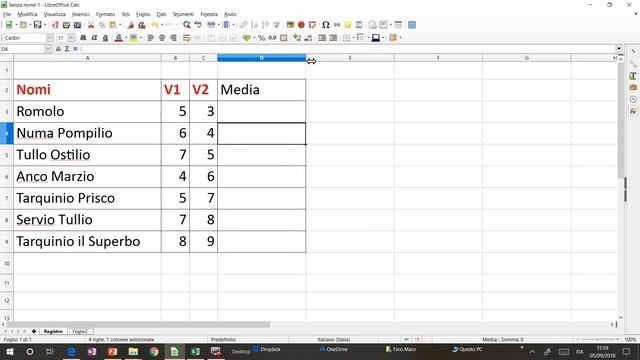The image size is (640, 360).
Task: Align cell content left
Action: 151,38
